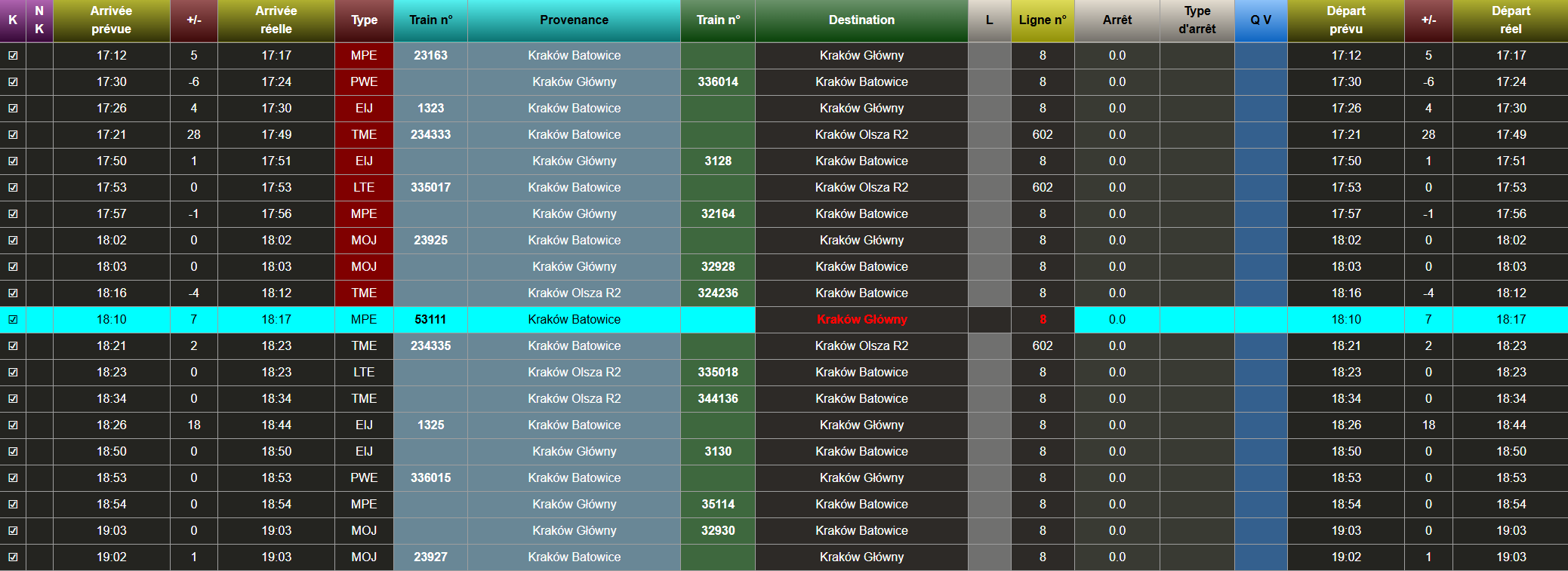This screenshot has height=571, width=1568.
Task: Click the Provenance column header
Action: click(574, 20)
